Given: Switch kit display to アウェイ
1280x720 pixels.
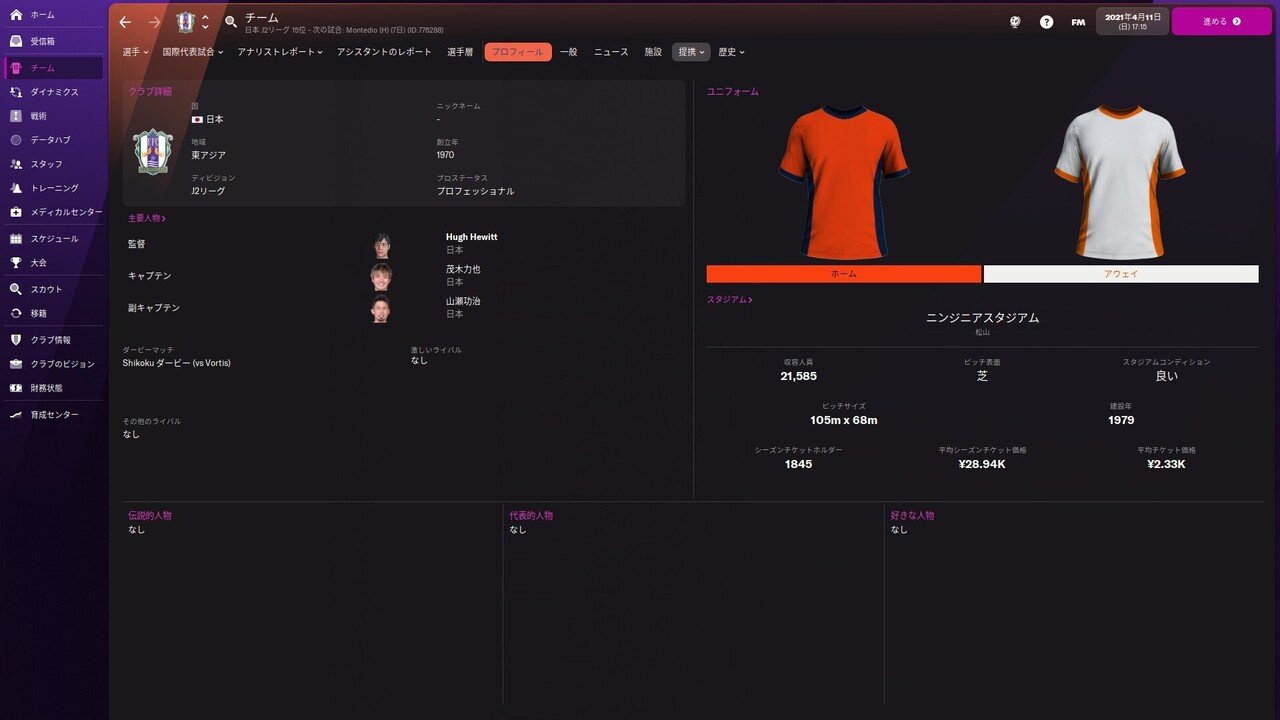Looking at the screenshot, I should [x=1121, y=273].
